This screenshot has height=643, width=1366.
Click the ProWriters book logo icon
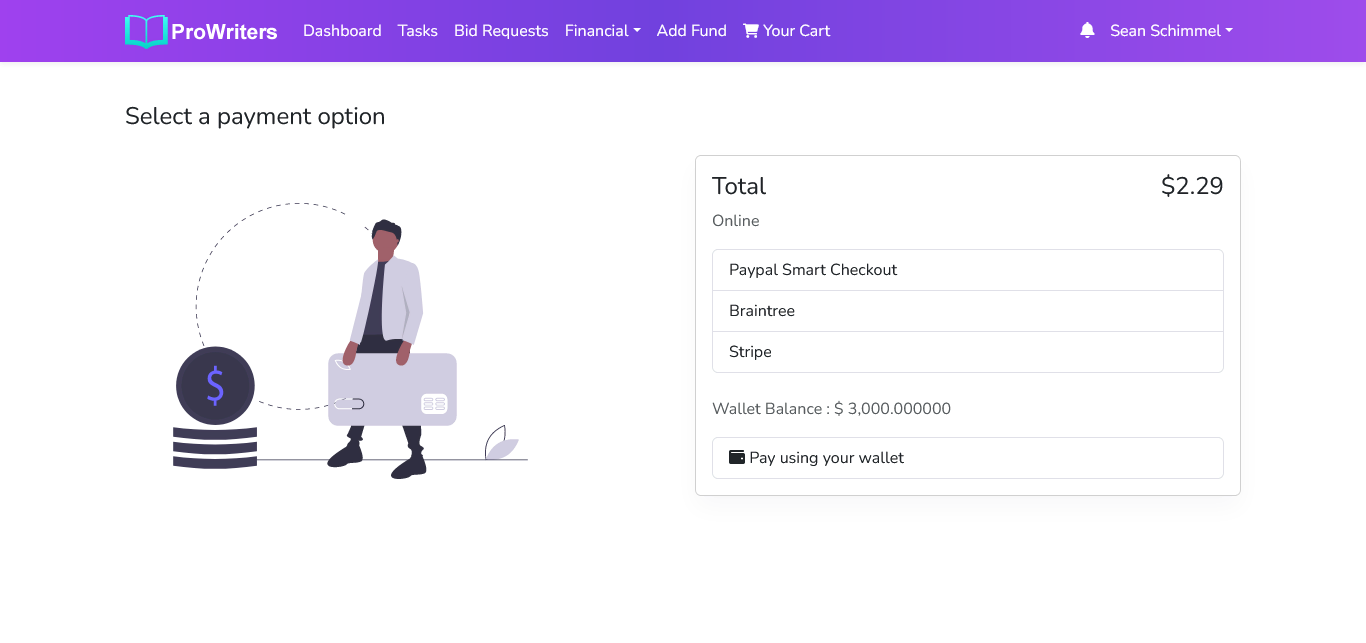click(x=146, y=31)
